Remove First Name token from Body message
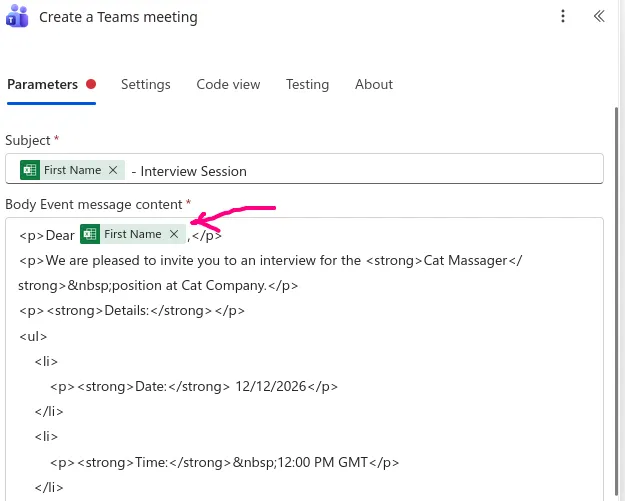 click(174, 234)
